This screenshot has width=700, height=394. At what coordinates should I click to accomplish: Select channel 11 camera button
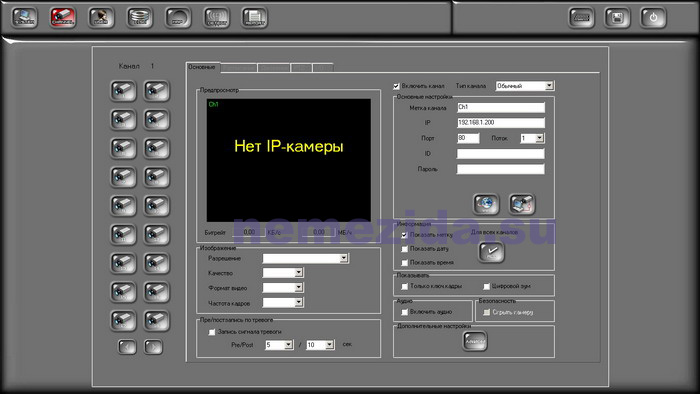(x=123, y=234)
